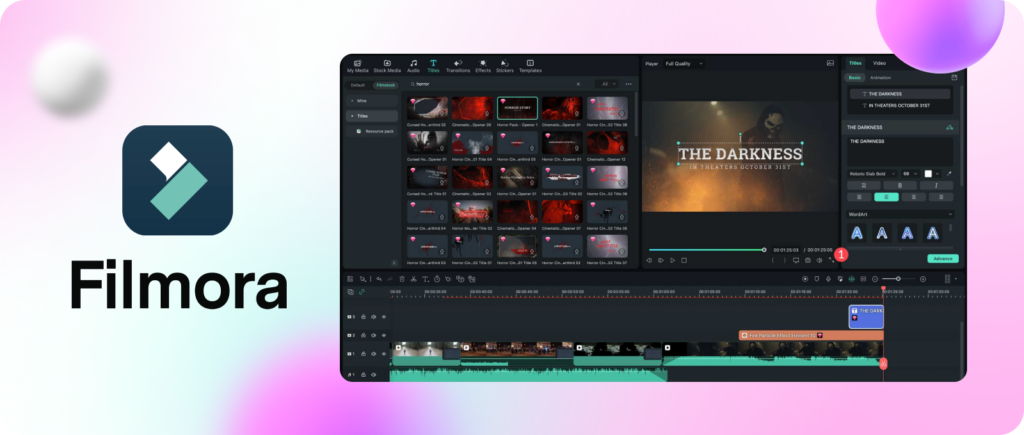Open the Stickers panel

[505, 65]
